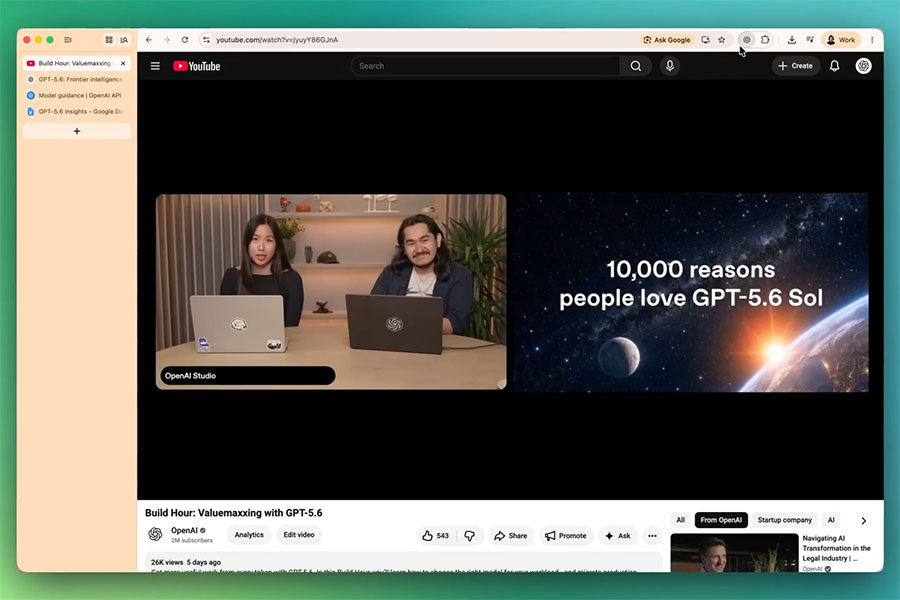Show more filter chips with right chevron
The height and width of the screenshot is (600, 900).
(x=863, y=520)
